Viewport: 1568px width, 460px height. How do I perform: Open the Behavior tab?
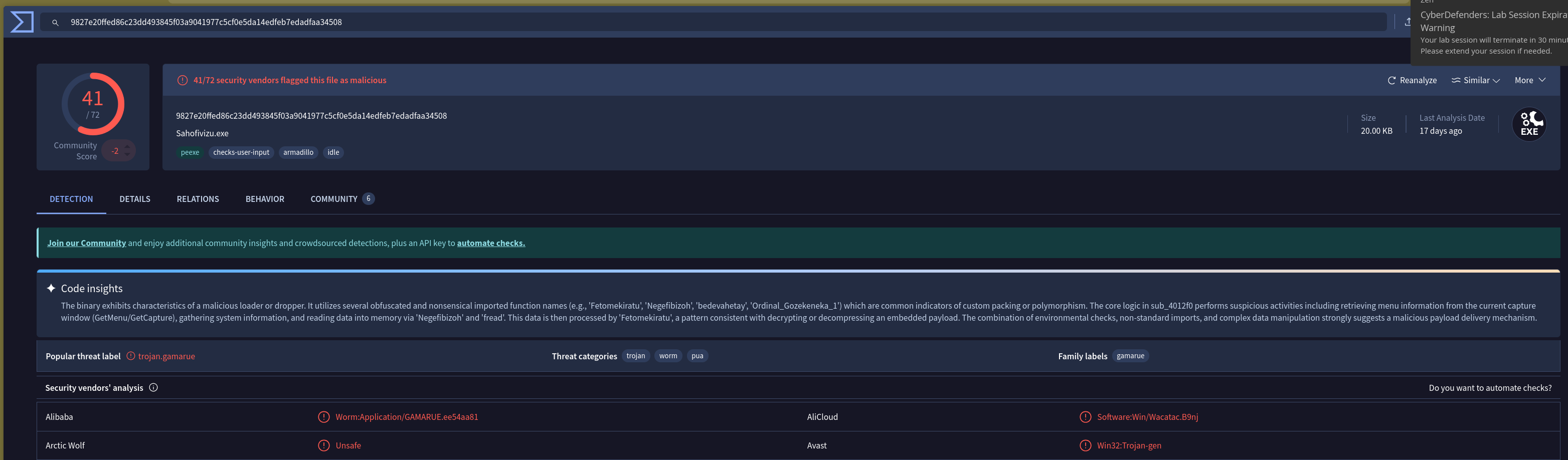pyautogui.click(x=264, y=199)
